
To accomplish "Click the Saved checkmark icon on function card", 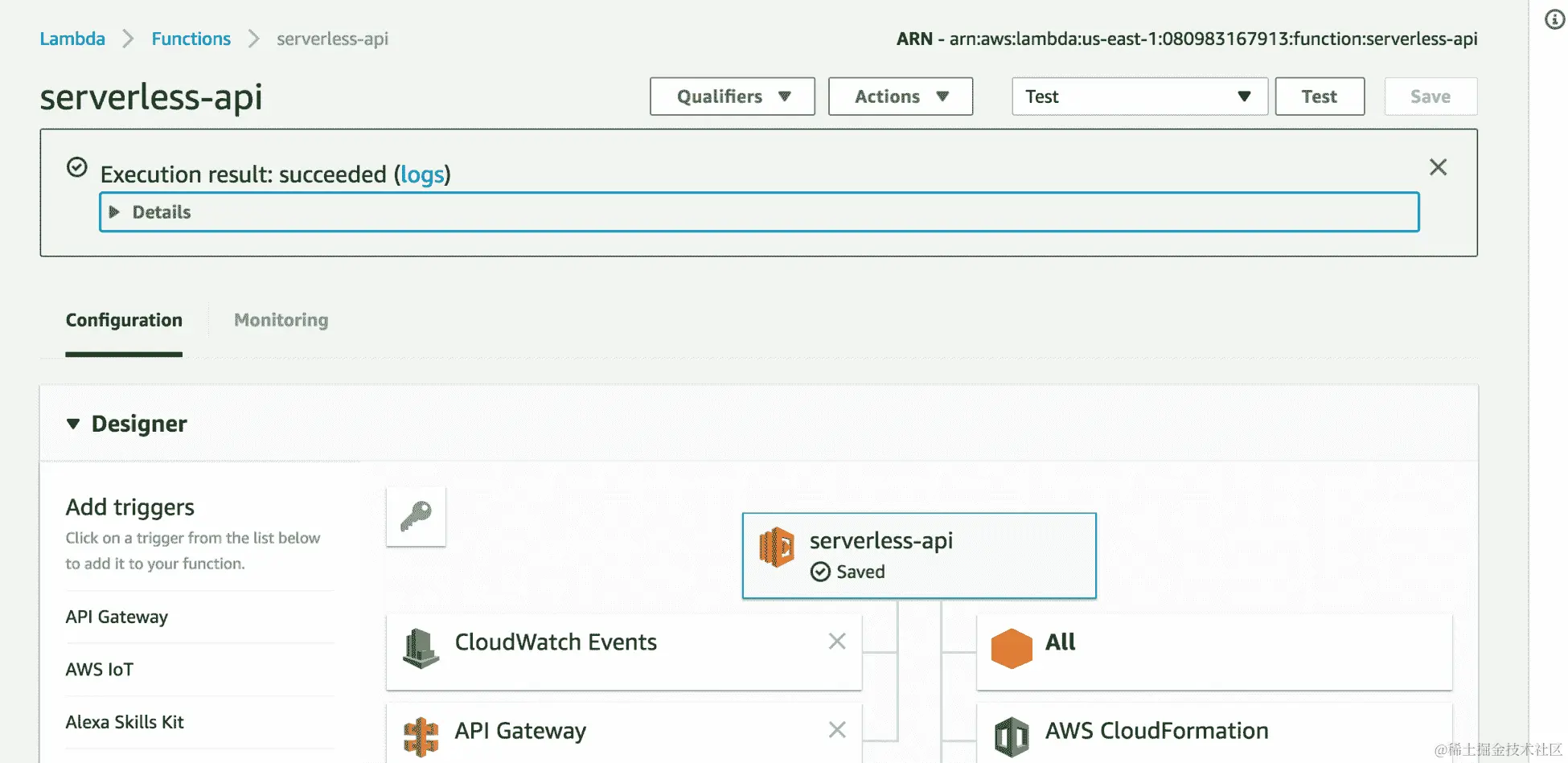I will [820, 572].
